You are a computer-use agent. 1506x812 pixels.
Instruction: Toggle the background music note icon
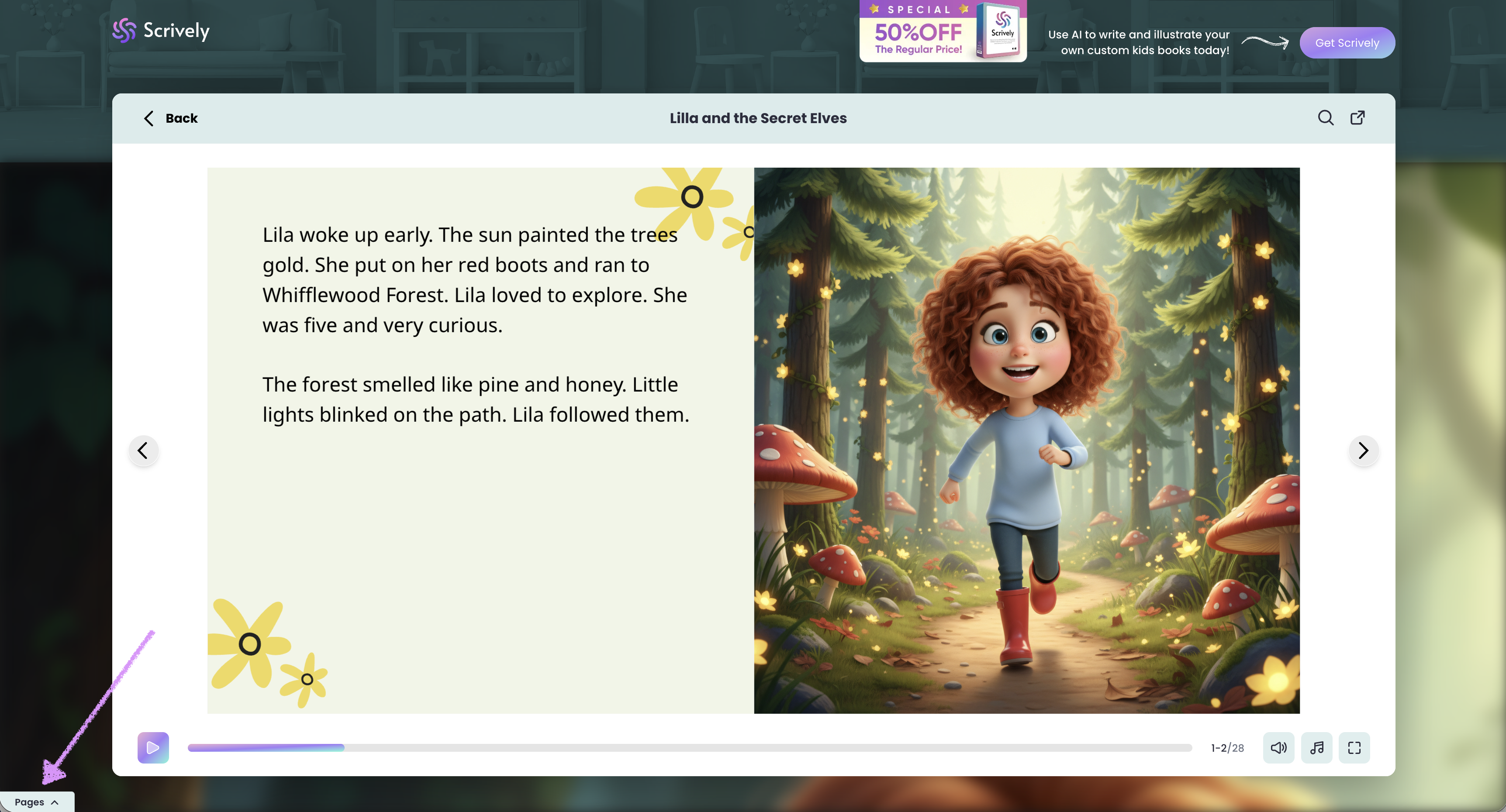[x=1316, y=747]
